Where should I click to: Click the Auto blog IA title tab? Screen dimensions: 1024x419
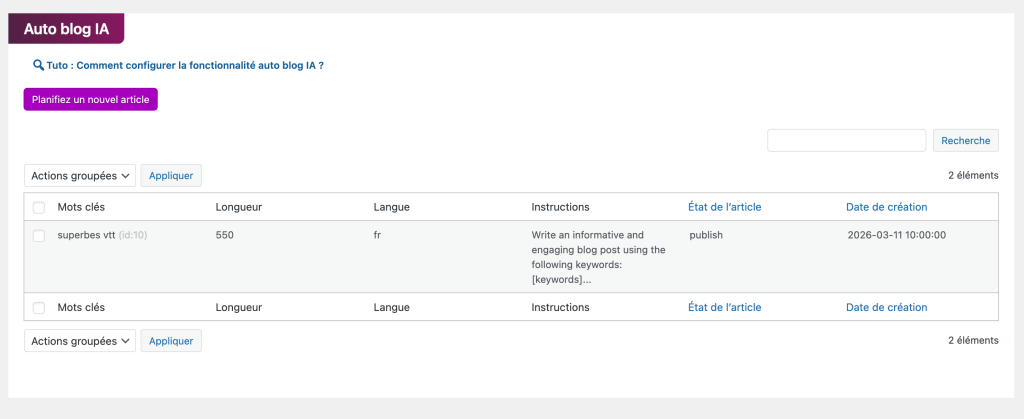pyautogui.click(x=66, y=29)
